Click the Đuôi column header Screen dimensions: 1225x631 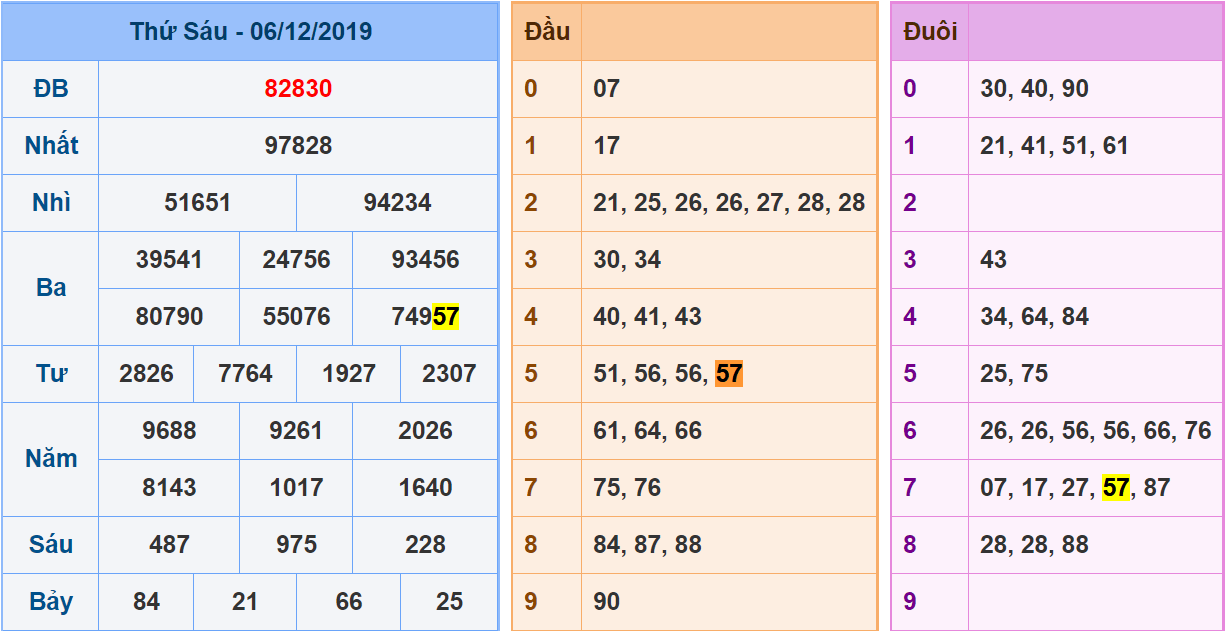click(929, 31)
